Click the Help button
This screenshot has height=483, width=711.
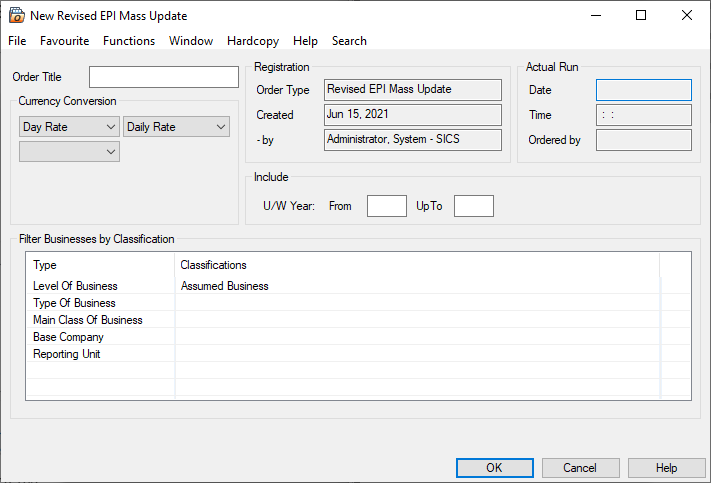point(666,468)
